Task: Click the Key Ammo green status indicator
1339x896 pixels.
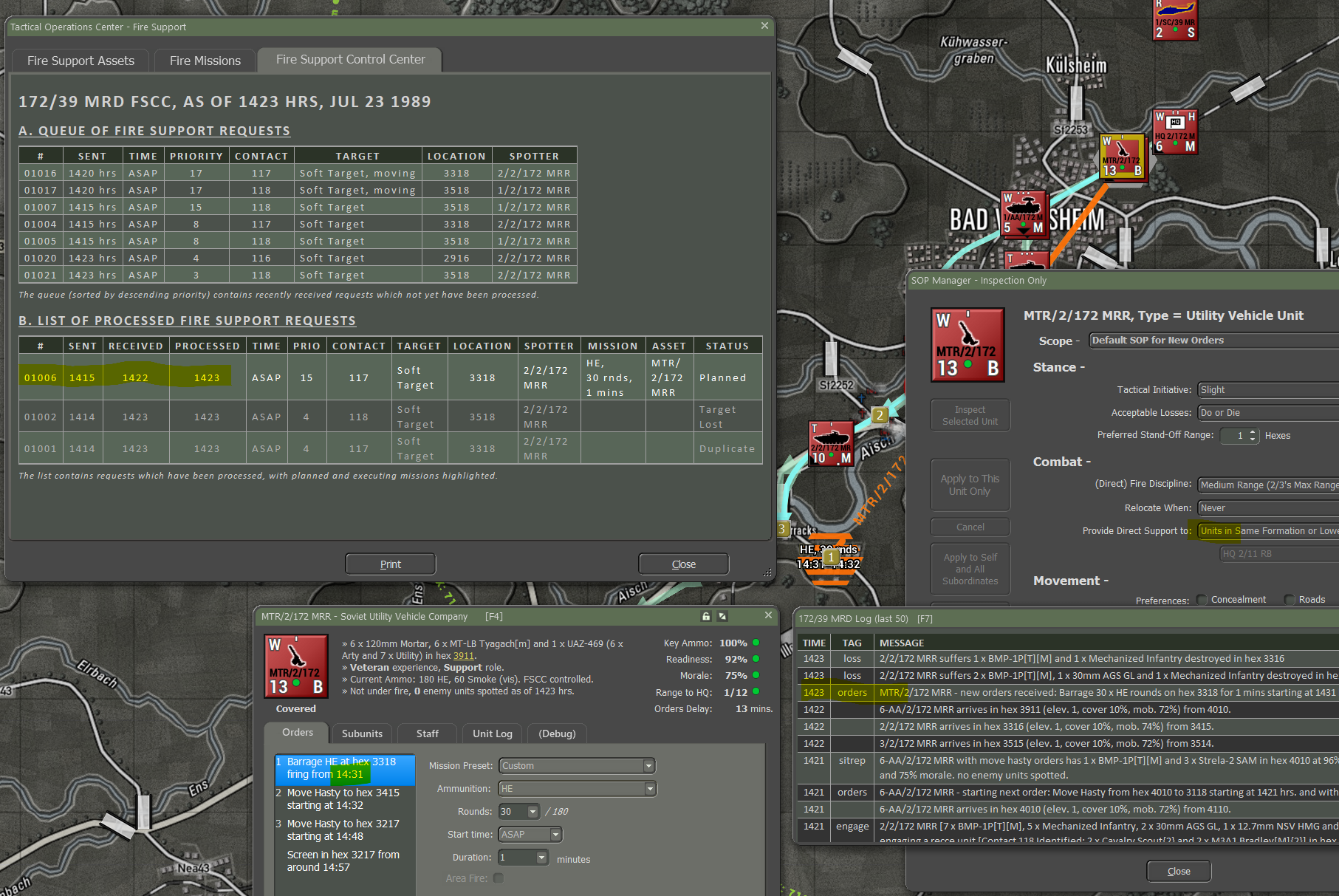Action: point(756,643)
